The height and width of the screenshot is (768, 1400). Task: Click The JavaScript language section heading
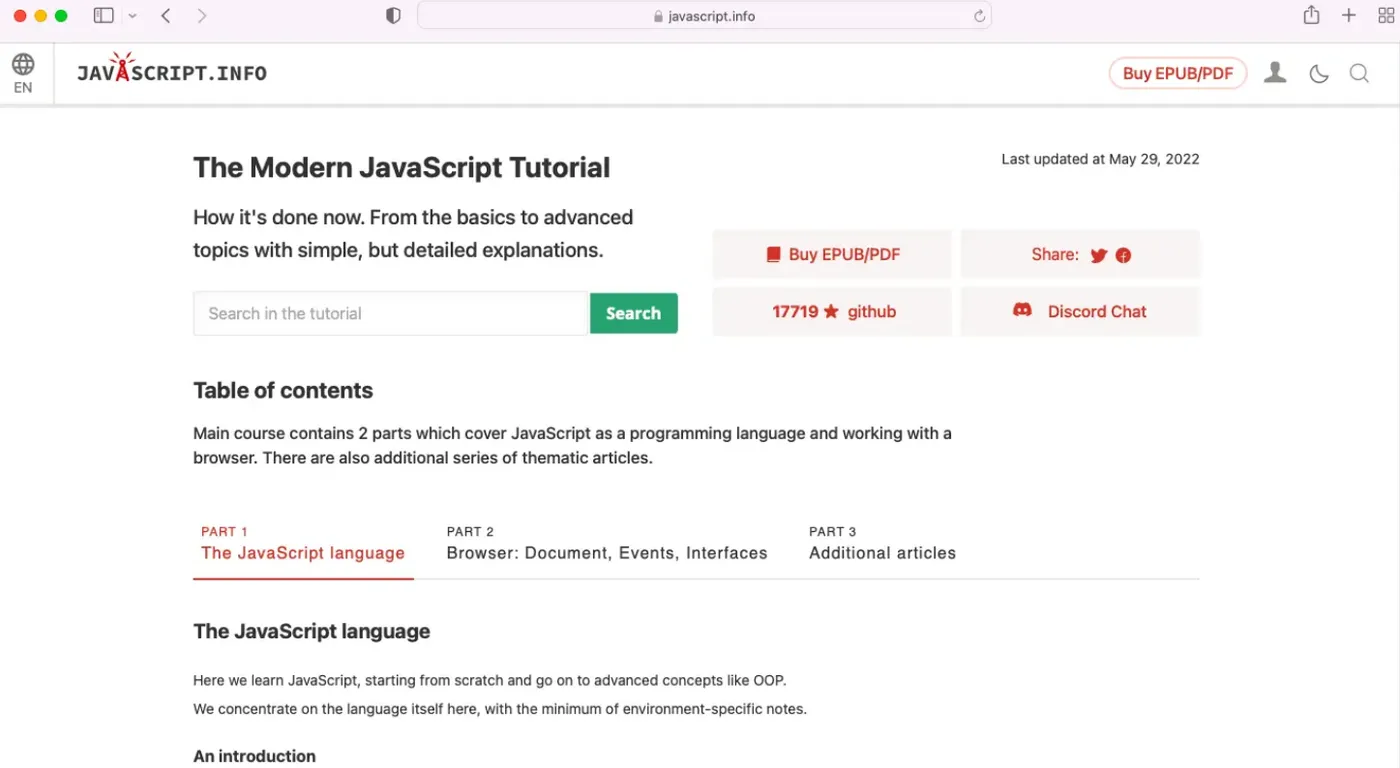[311, 631]
